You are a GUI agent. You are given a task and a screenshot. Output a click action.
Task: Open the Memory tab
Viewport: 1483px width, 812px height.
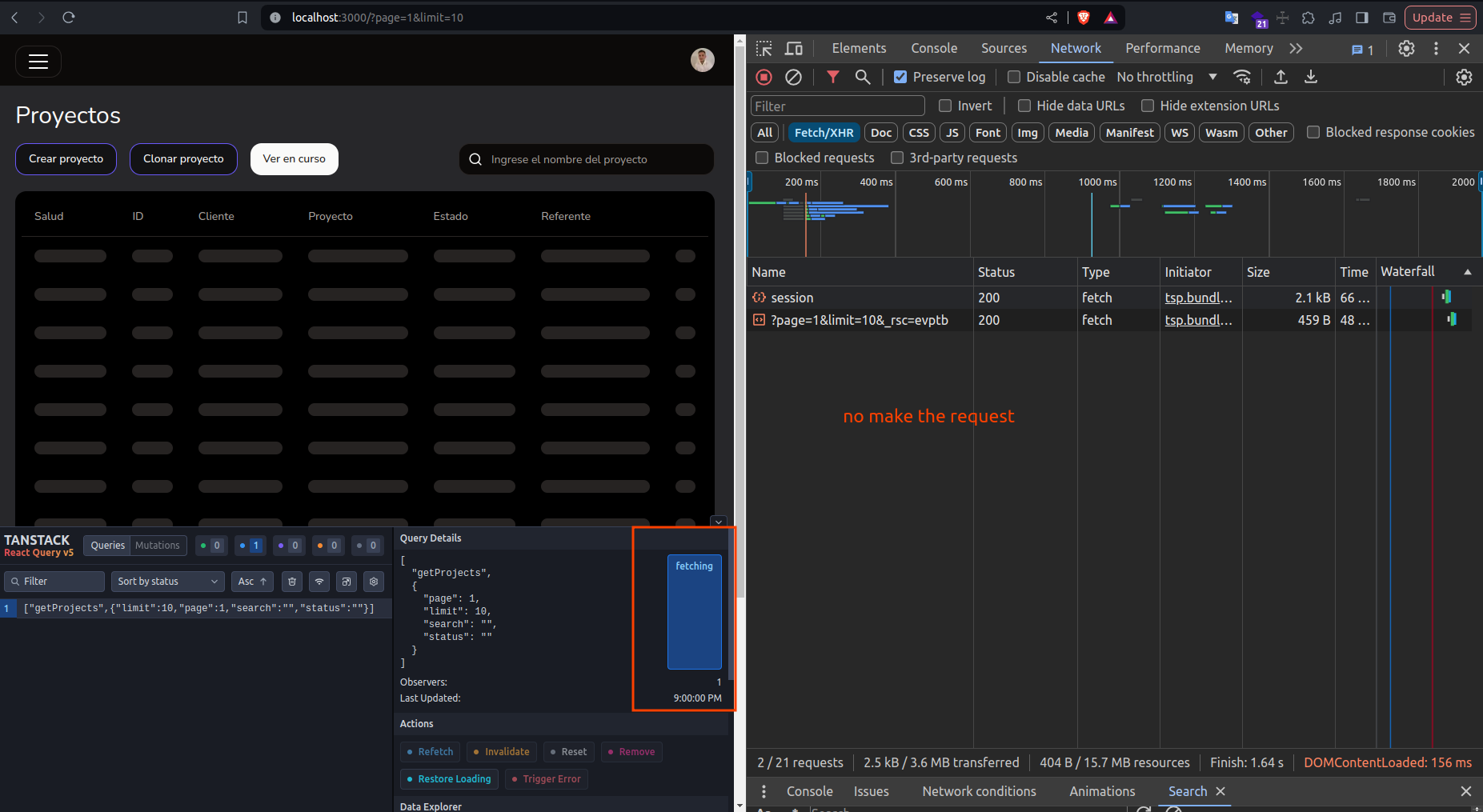(1249, 49)
